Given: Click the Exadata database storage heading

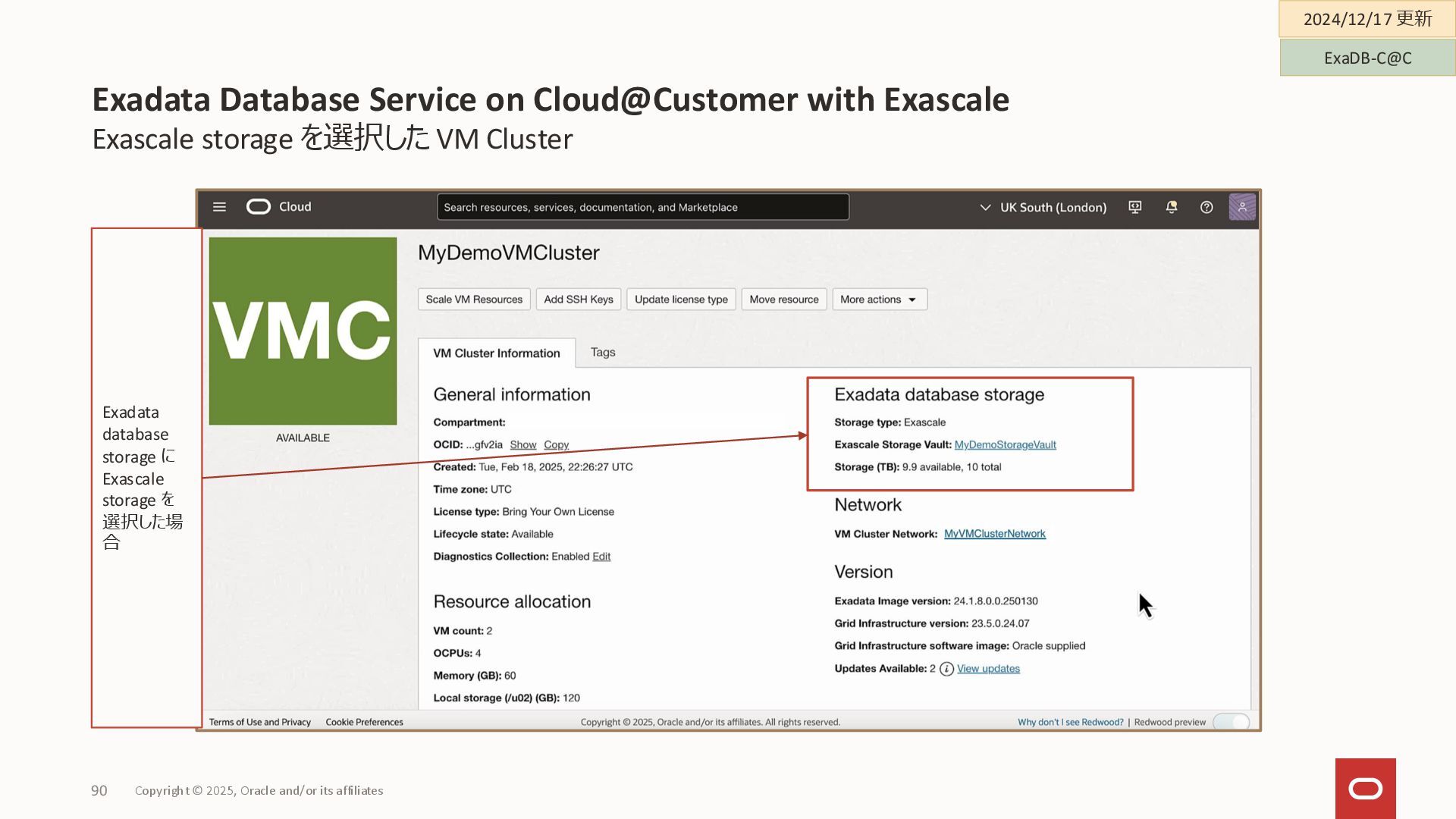Looking at the screenshot, I should point(939,394).
